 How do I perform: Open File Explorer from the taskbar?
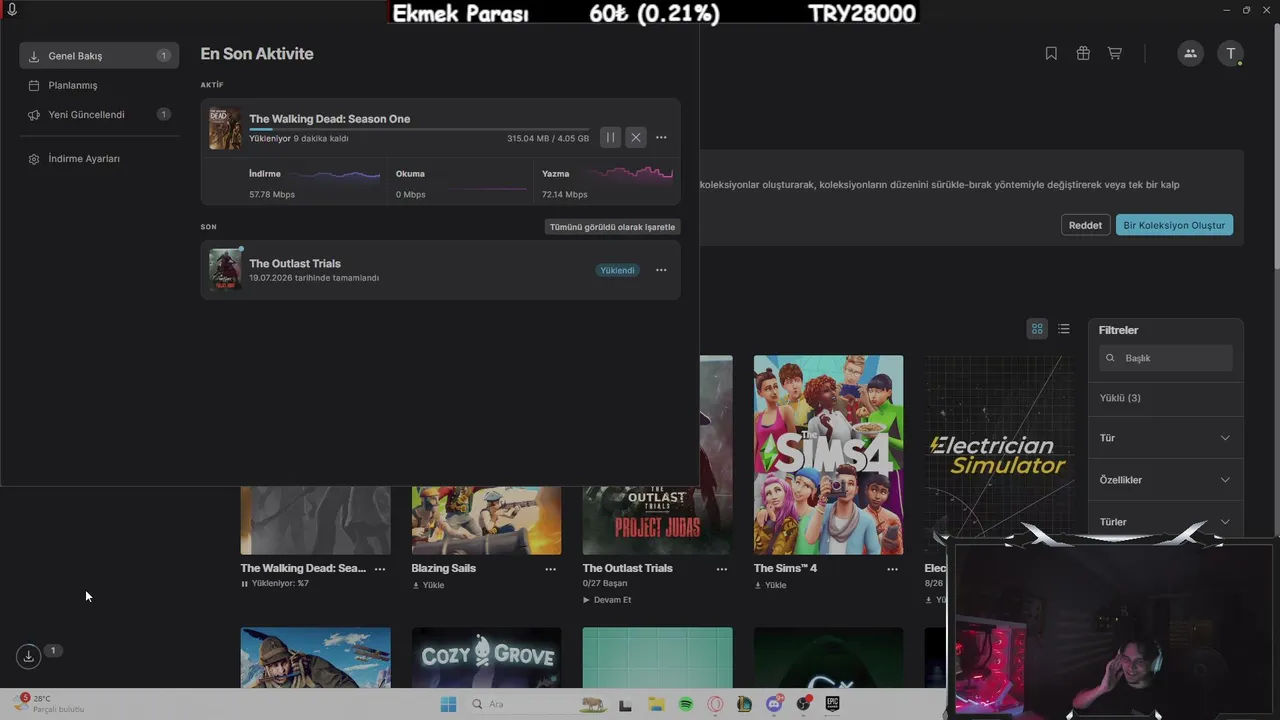click(x=656, y=704)
